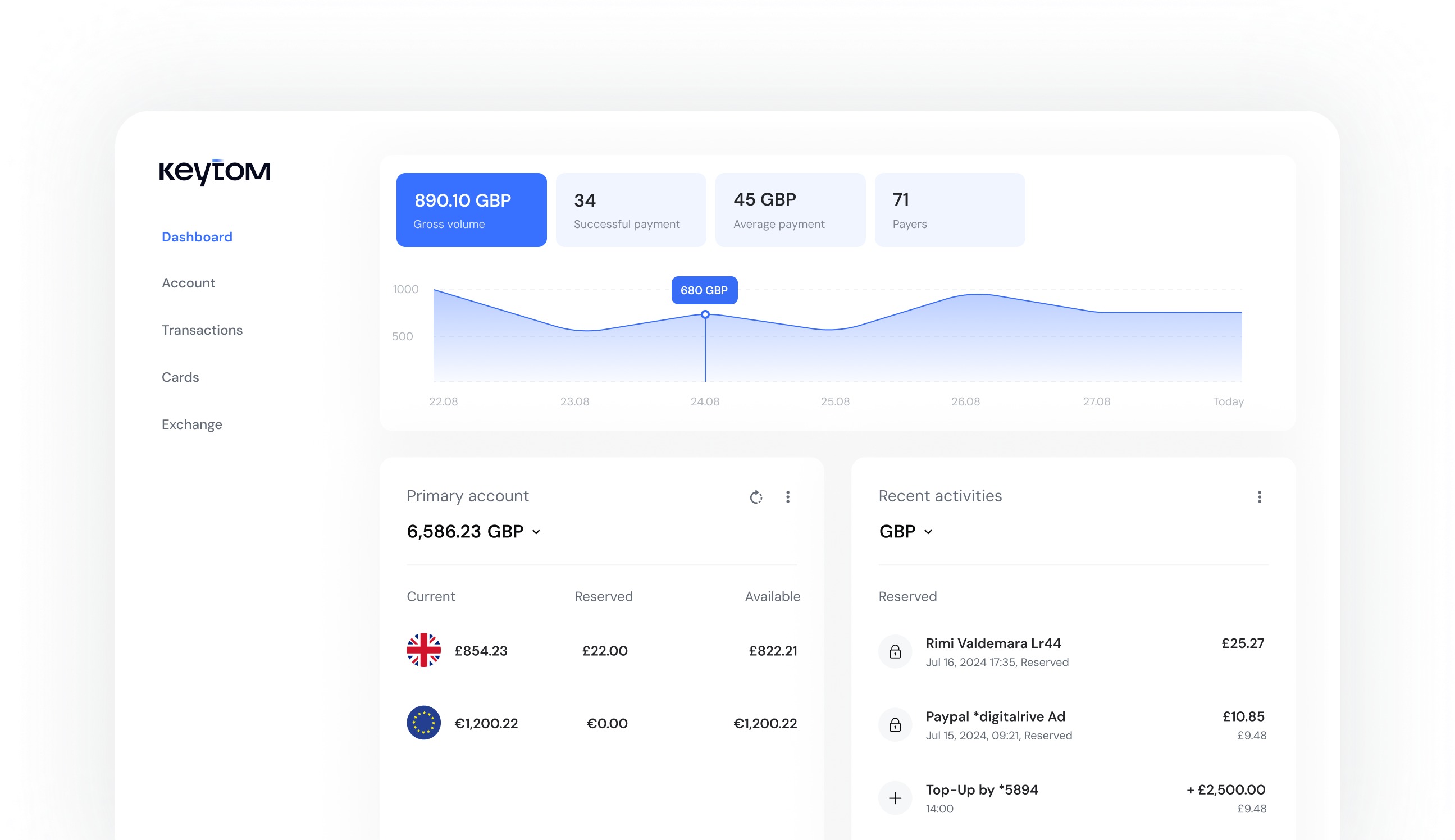Open the Dashboard section
Image resolution: width=1455 pixels, height=840 pixels.
(x=197, y=236)
